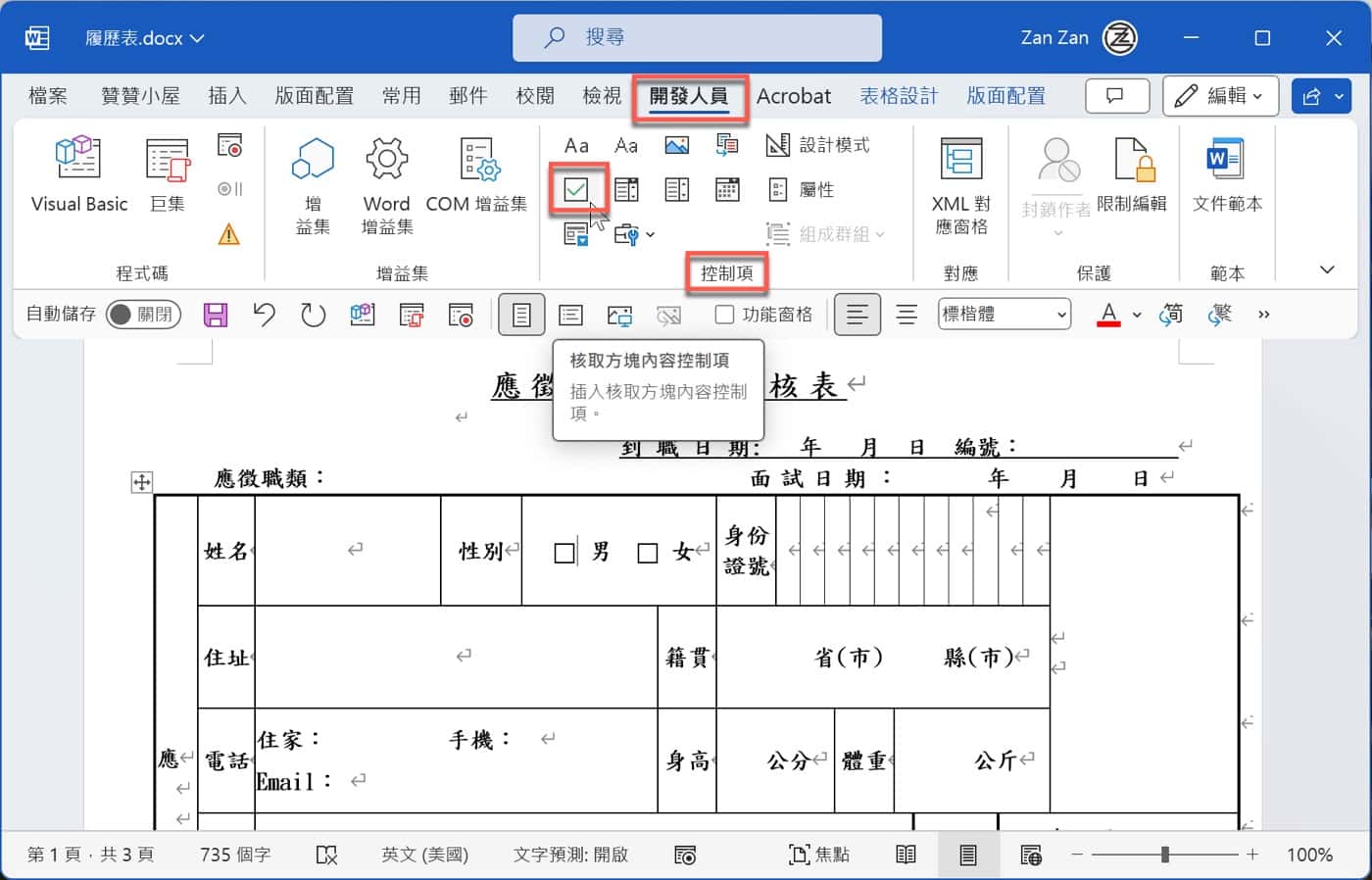Check the 男 checkbox in form

click(x=564, y=553)
